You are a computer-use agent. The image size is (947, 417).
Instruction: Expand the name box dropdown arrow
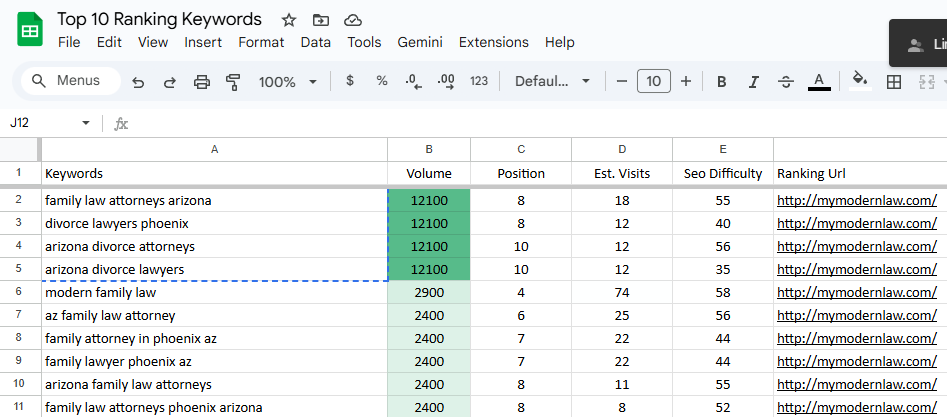tap(86, 123)
